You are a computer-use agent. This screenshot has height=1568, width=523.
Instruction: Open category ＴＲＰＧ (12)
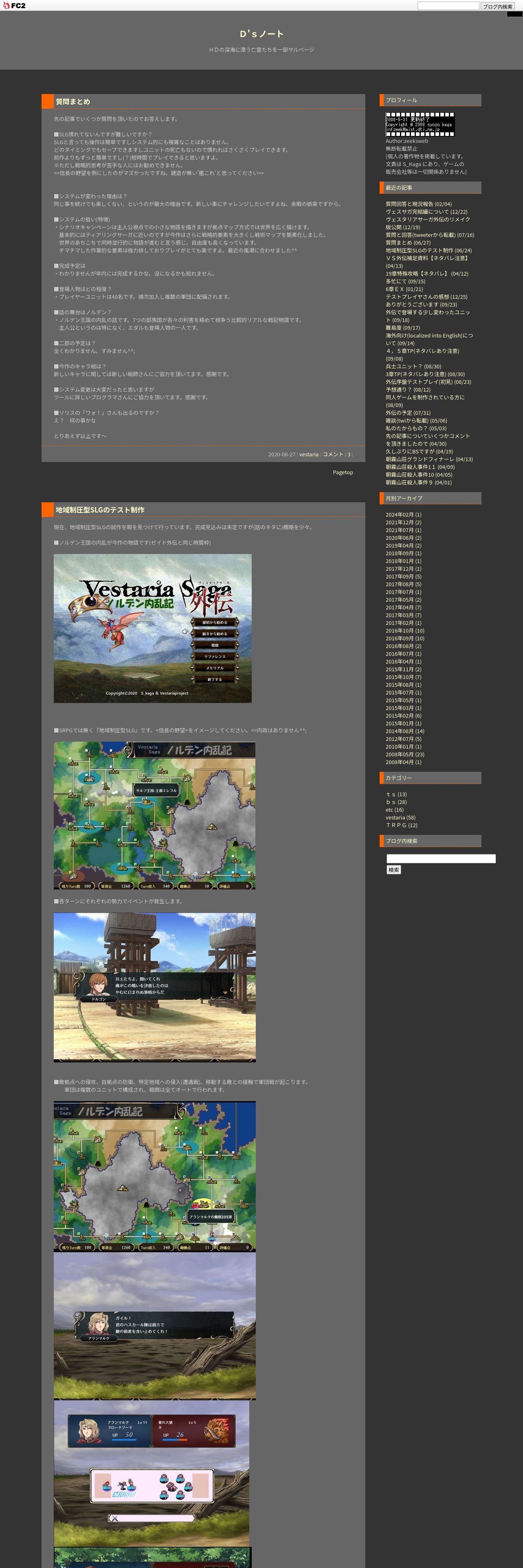(x=401, y=826)
